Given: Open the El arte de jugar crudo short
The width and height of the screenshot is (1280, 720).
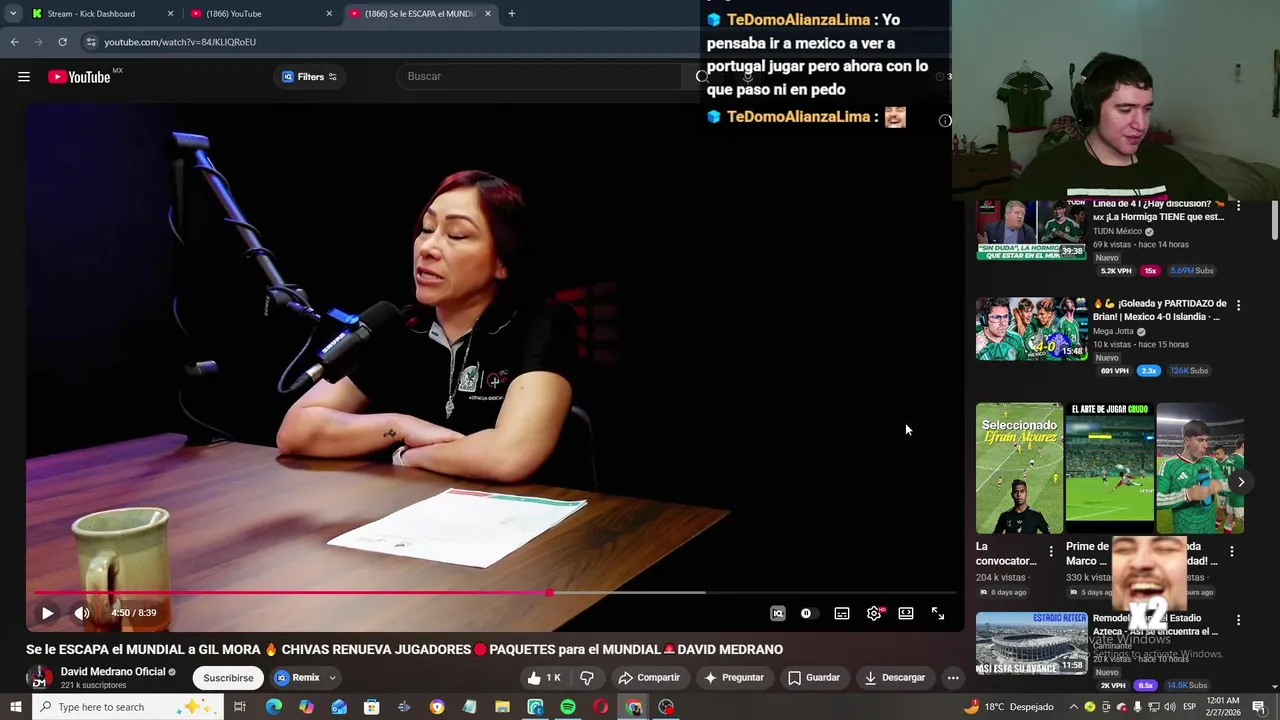Looking at the screenshot, I should coord(1109,469).
